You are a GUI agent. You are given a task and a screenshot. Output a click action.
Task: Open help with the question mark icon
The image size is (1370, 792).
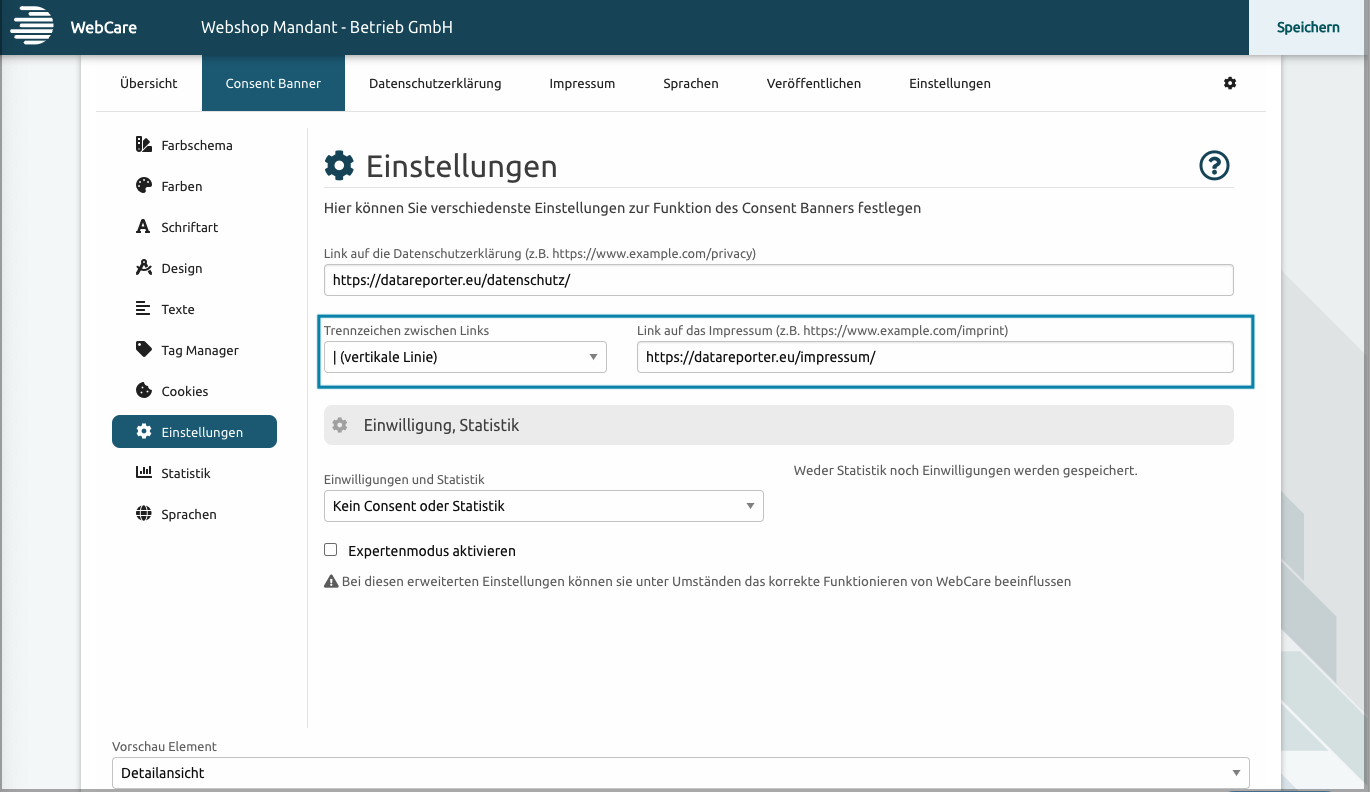pyautogui.click(x=1214, y=166)
